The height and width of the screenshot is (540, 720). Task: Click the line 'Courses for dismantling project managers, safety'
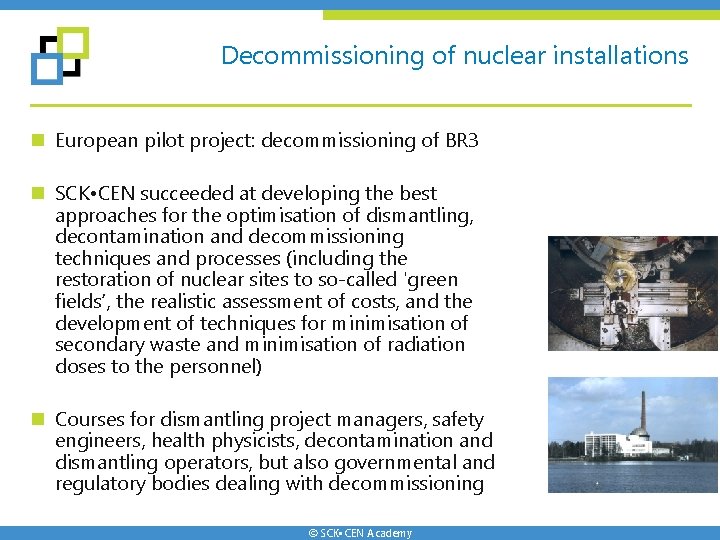(x=270, y=420)
